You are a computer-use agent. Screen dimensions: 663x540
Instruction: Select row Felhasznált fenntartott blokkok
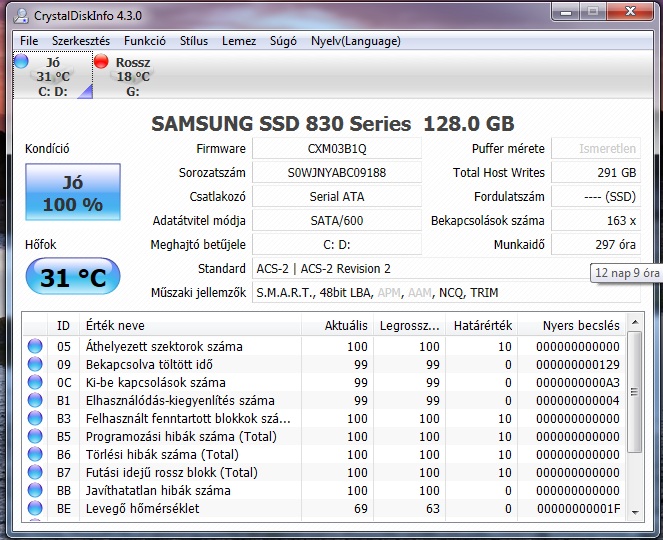tap(324, 418)
